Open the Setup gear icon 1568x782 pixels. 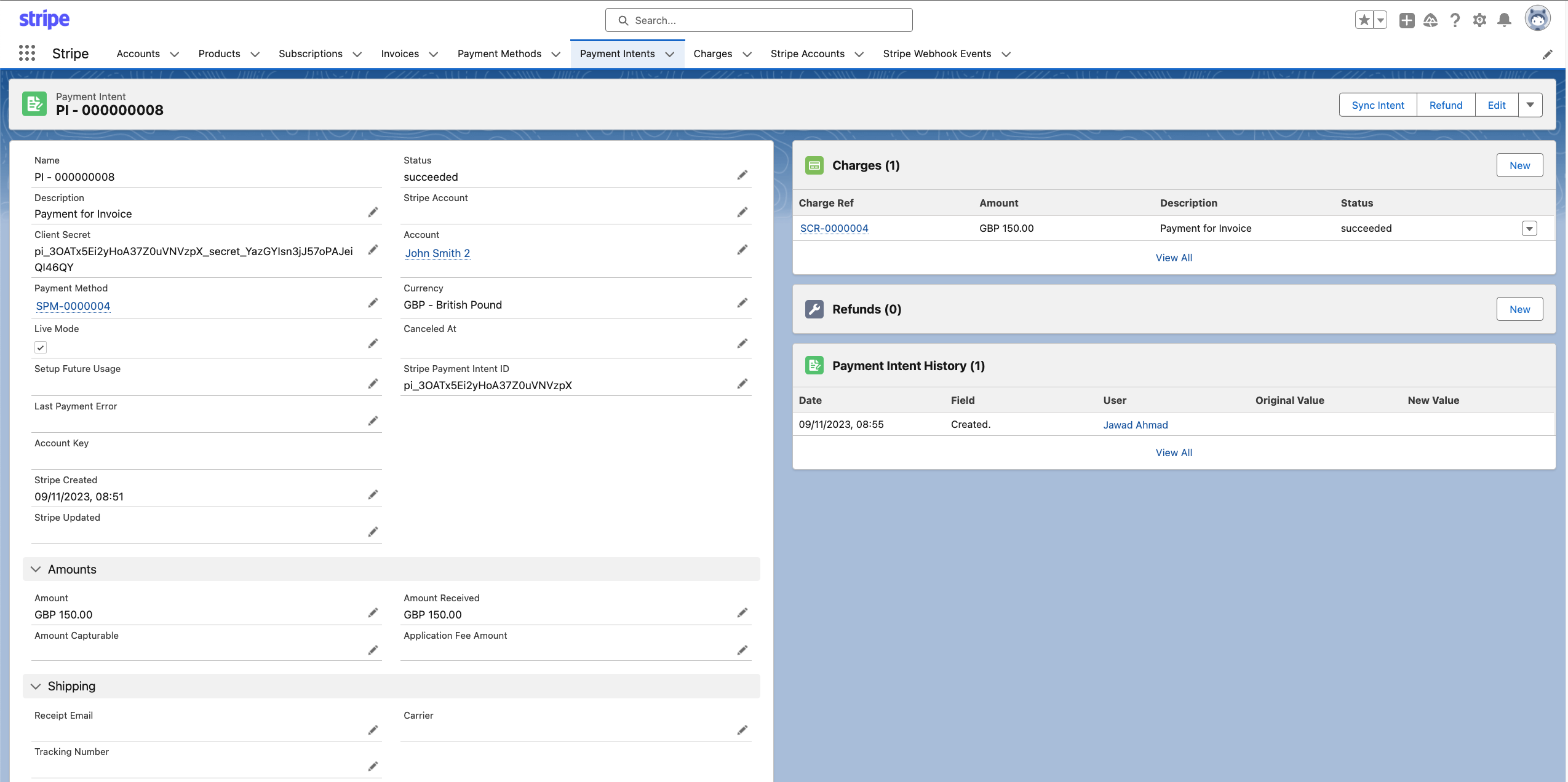point(1479,20)
